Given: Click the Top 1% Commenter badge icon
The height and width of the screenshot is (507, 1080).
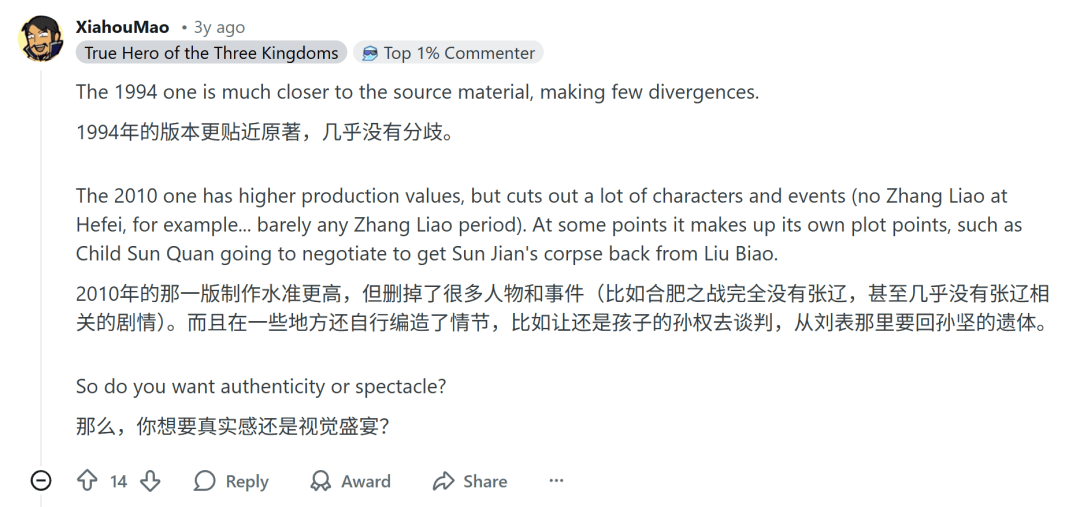Looking at the screenshot, I should (370, 53).
